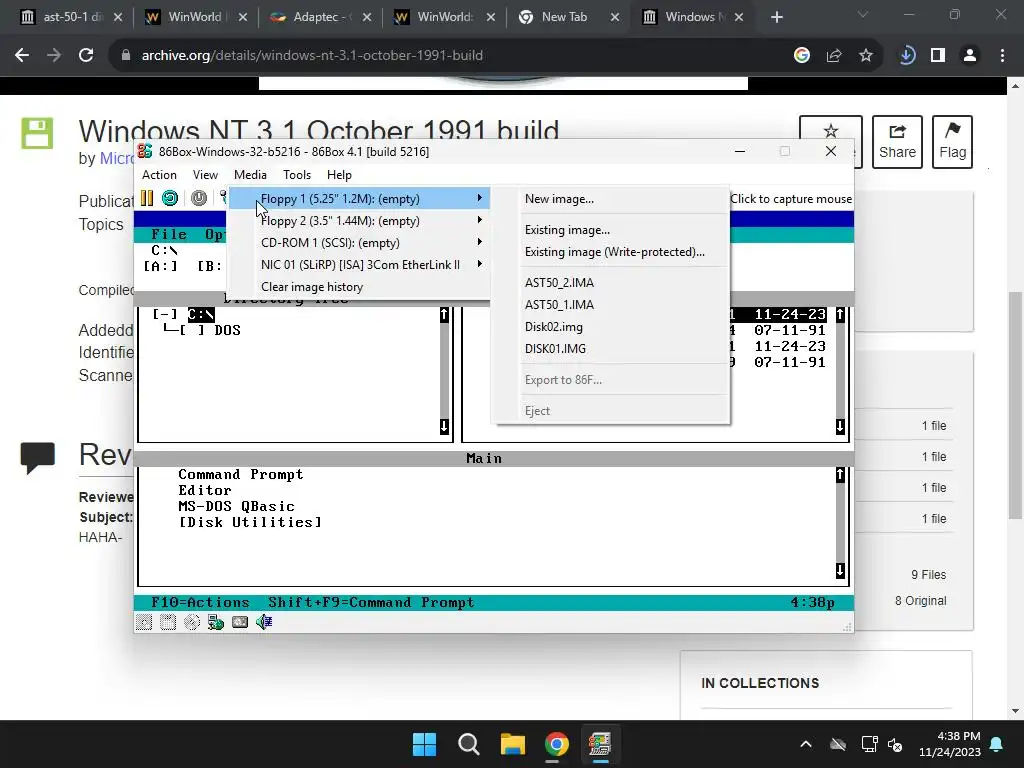1024x768 pixels.
Task: Mount AST50_2.IMA from history
Action: tap(611, 283)
